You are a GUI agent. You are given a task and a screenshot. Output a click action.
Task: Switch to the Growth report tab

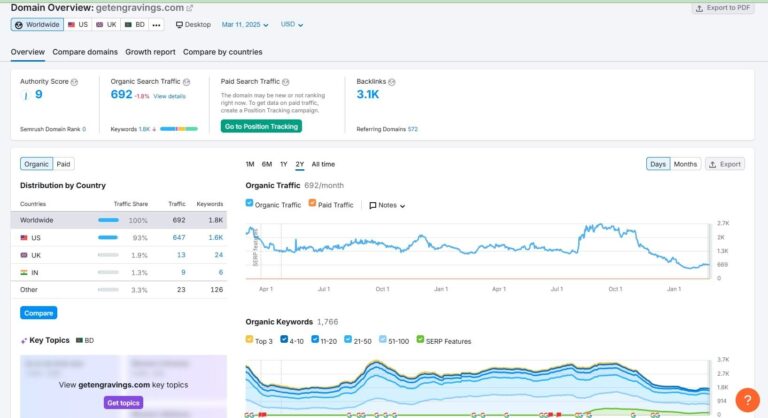(150, 52)
